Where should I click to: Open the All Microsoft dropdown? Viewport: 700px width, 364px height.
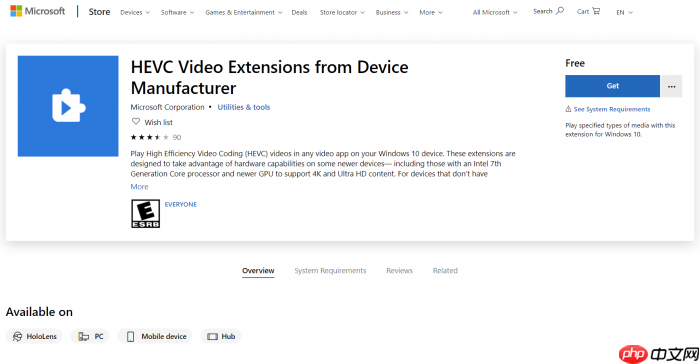point(495,13)
